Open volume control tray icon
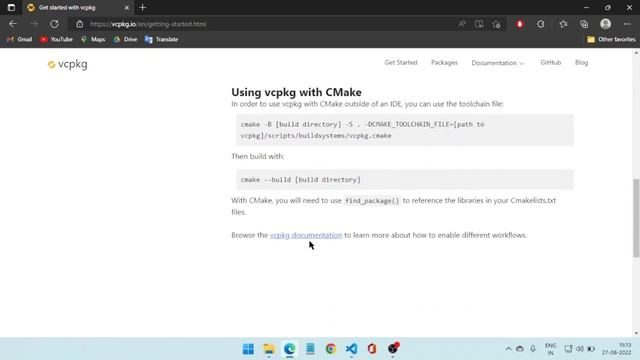 pos(580,349)
